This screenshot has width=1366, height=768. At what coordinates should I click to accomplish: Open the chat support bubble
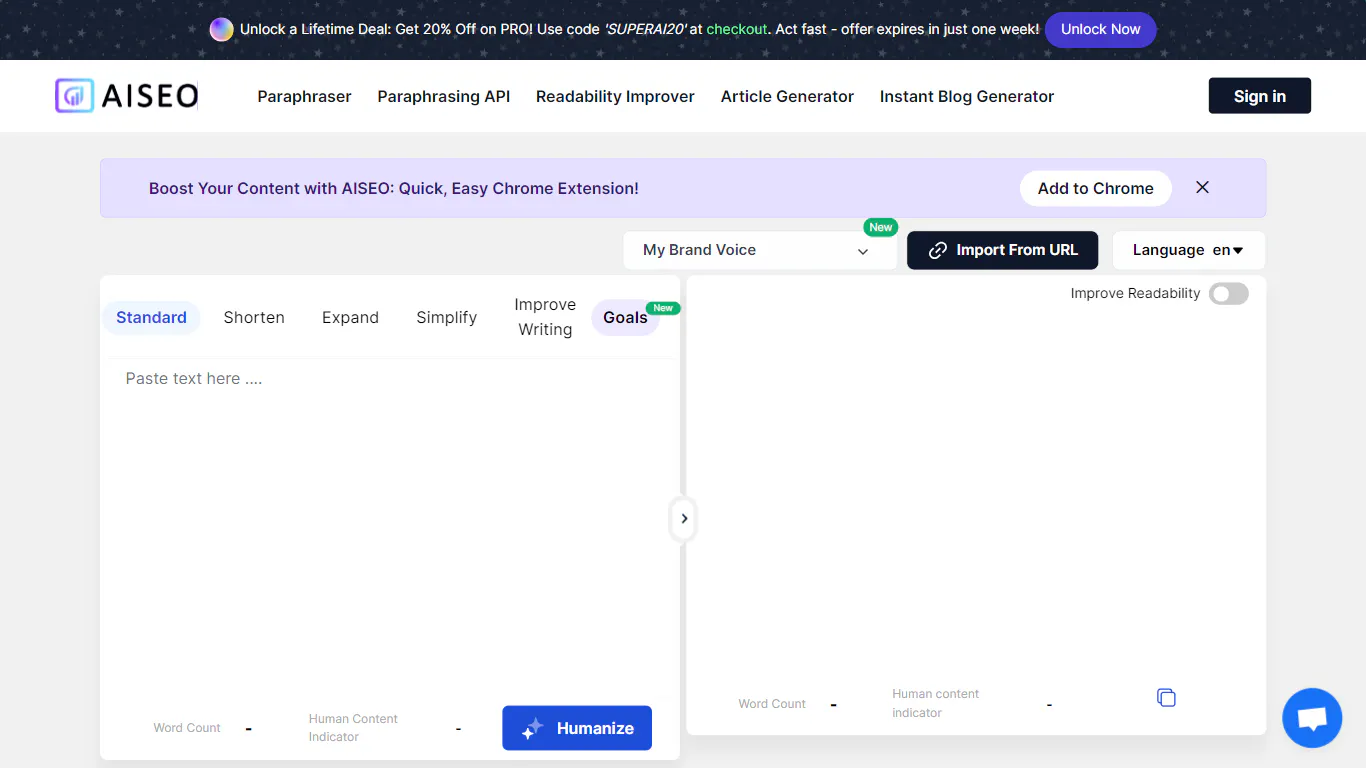1312,717
